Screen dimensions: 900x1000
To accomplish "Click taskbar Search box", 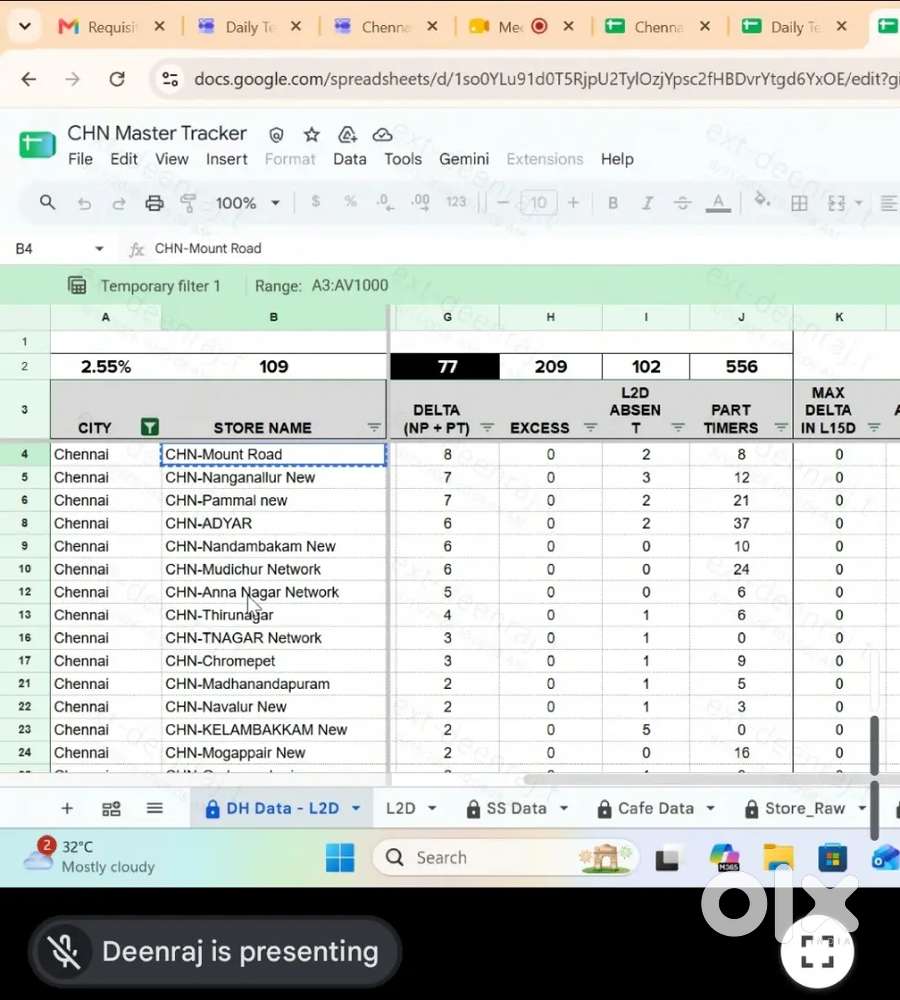I will 505,857.
